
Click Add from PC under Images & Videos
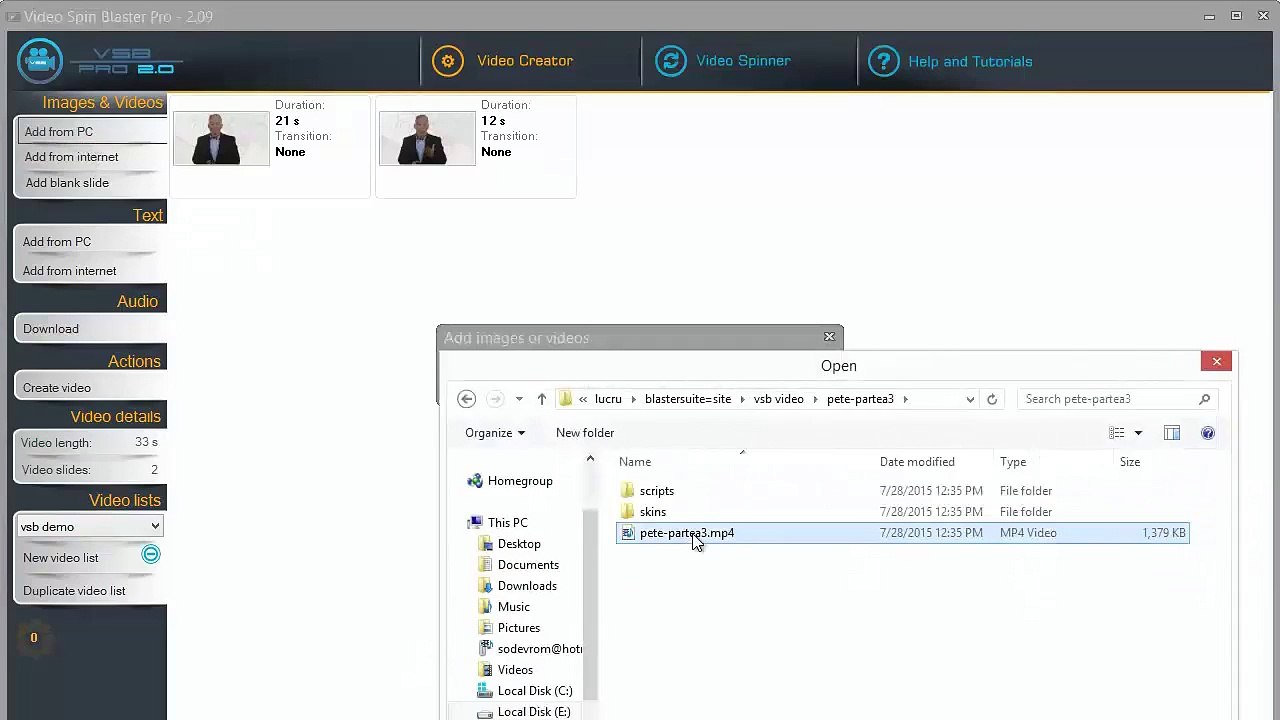click(91, 131)
